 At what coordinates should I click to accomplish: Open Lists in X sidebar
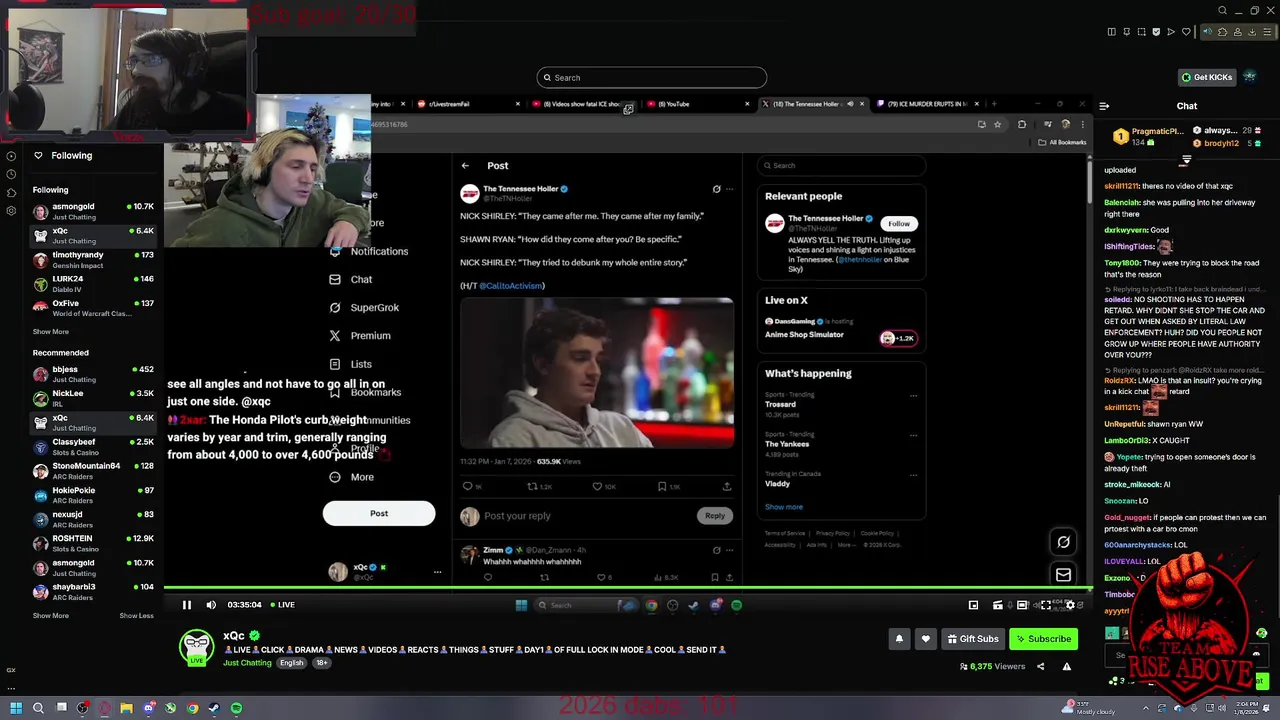pos(351,364)
